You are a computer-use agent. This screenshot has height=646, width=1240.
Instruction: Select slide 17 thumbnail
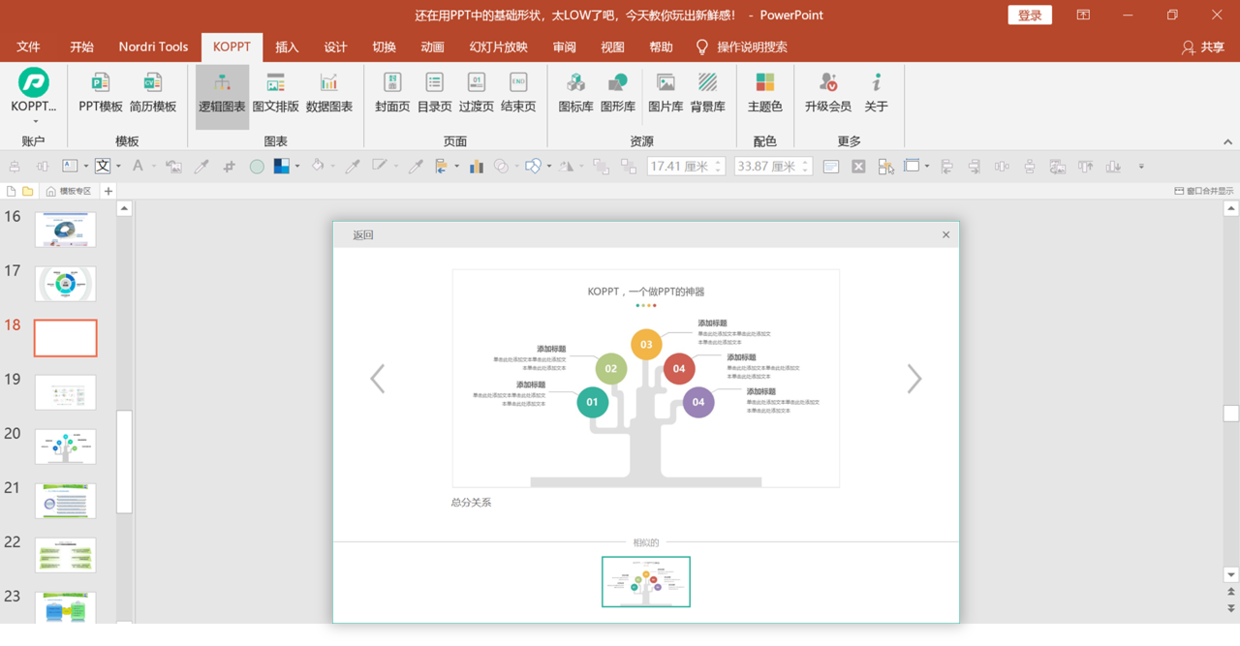pos(65,284)
